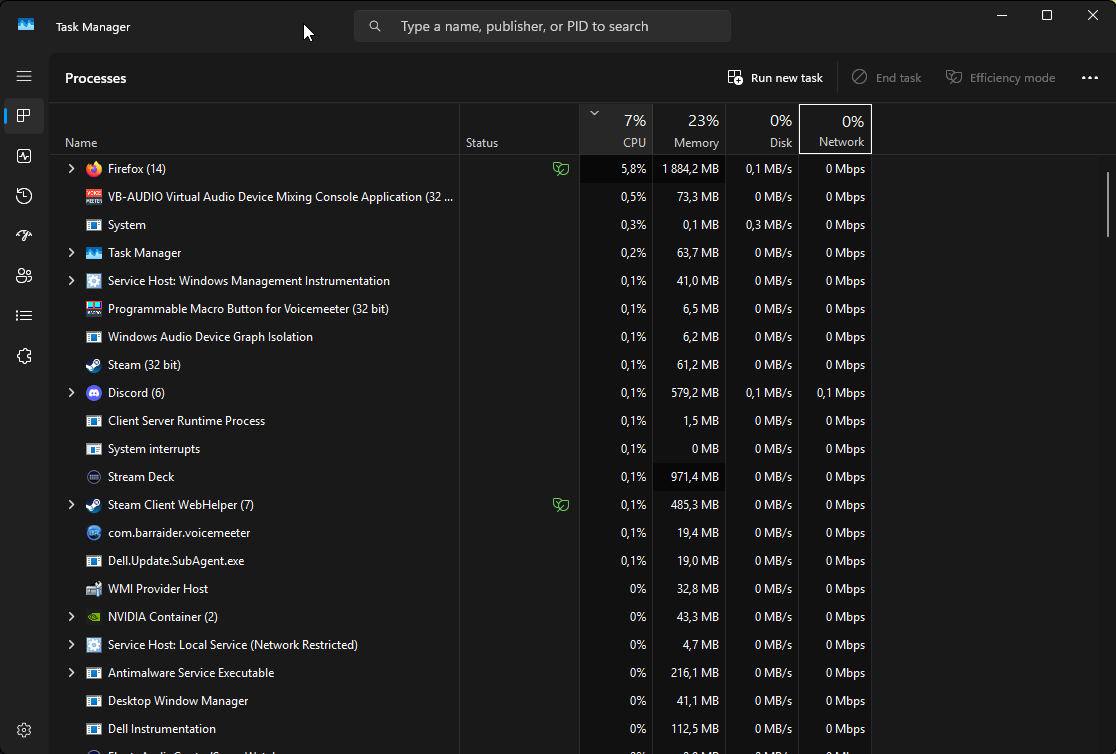Sort processes by Network column header
Screen dimensions: 1116x754
(x=836, y=130)
